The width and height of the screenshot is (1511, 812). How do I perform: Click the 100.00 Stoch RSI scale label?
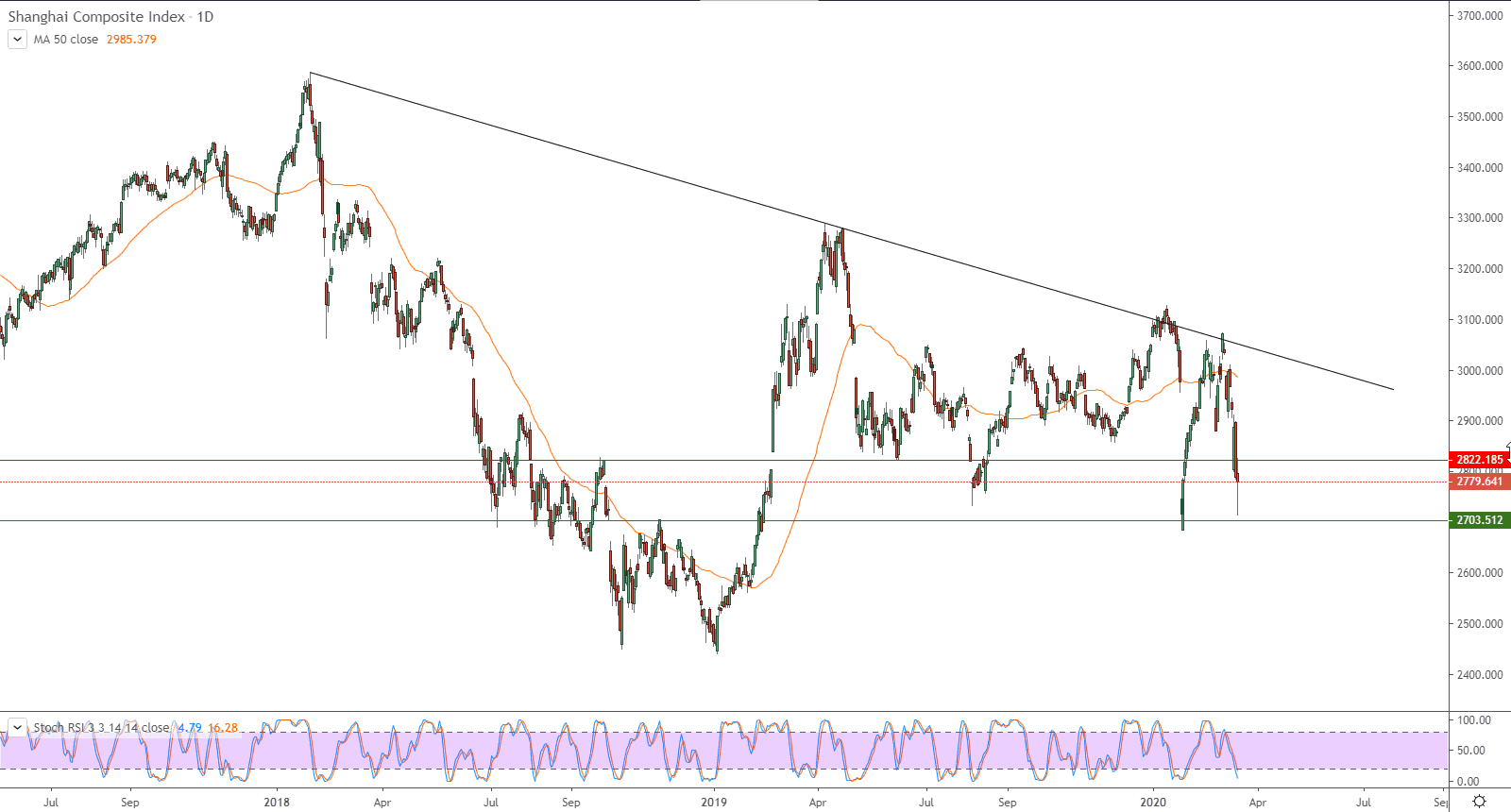1474,720
